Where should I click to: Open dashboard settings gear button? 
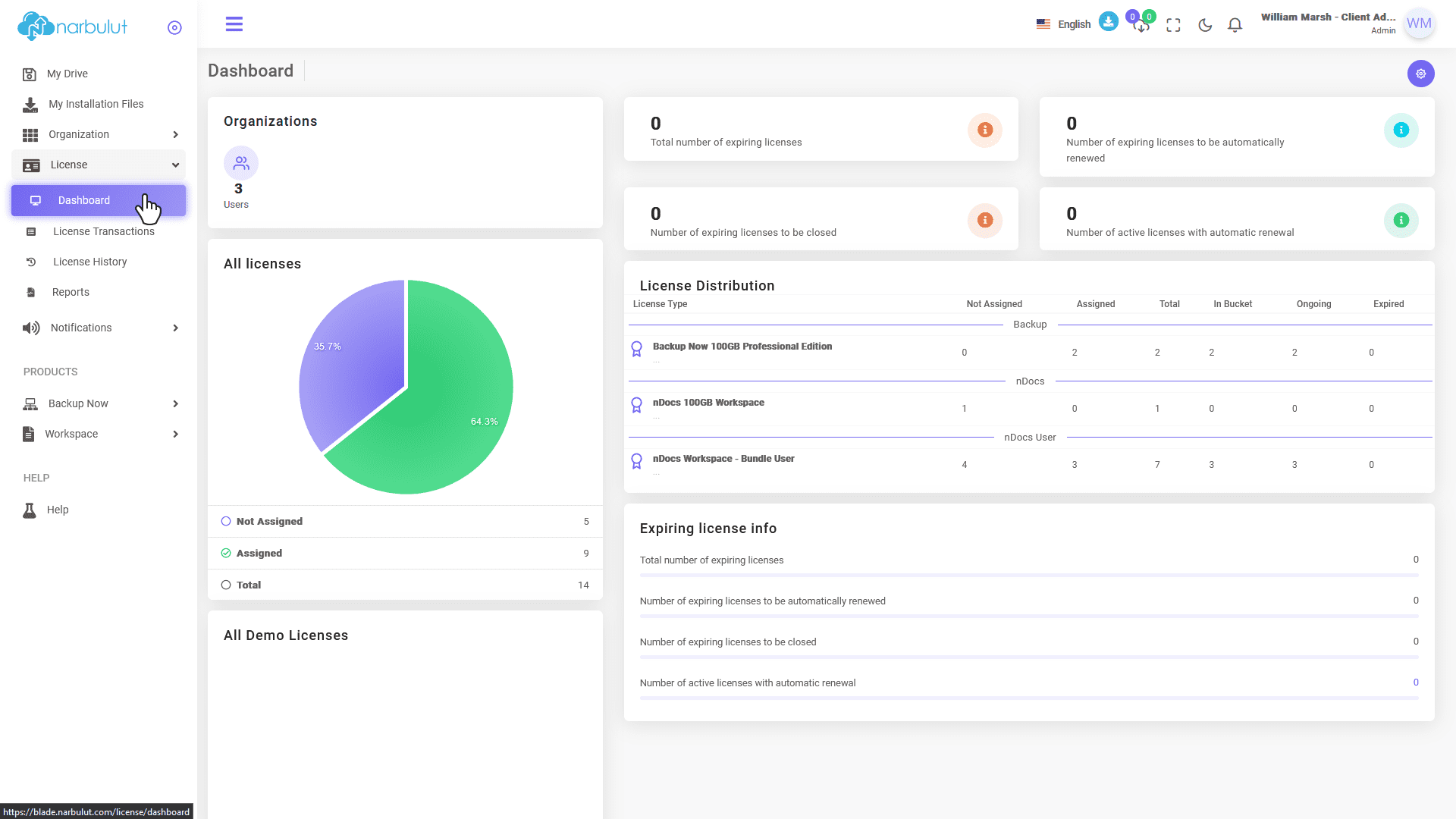(1421, 74)
